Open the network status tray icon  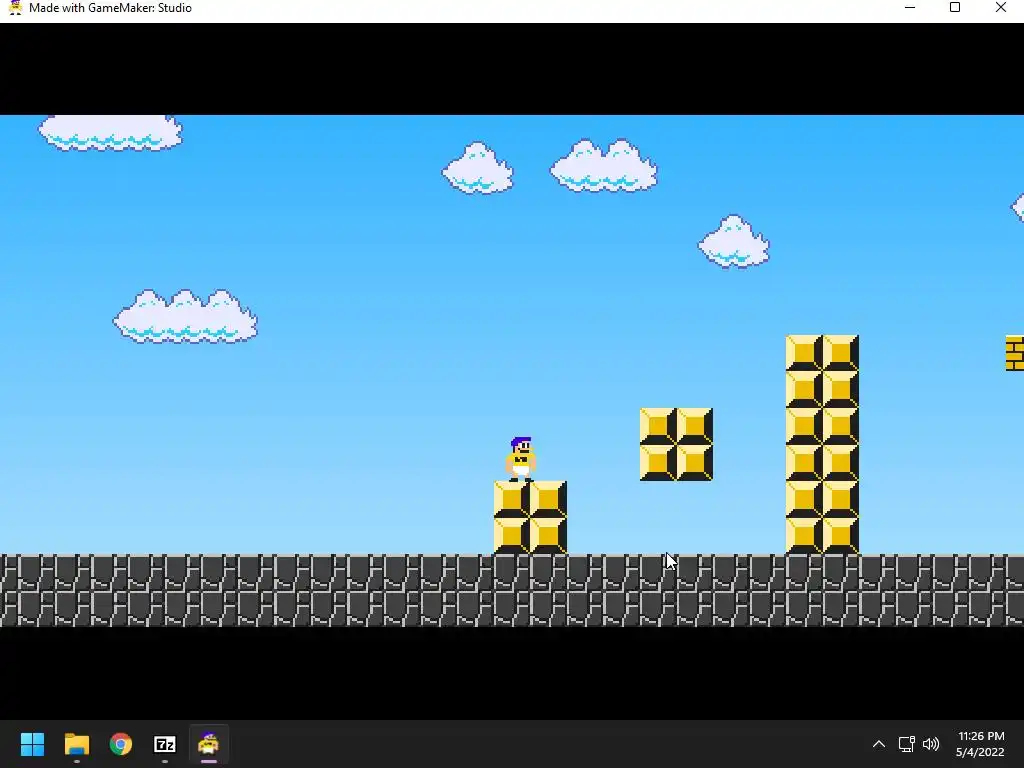pos(906,744)
